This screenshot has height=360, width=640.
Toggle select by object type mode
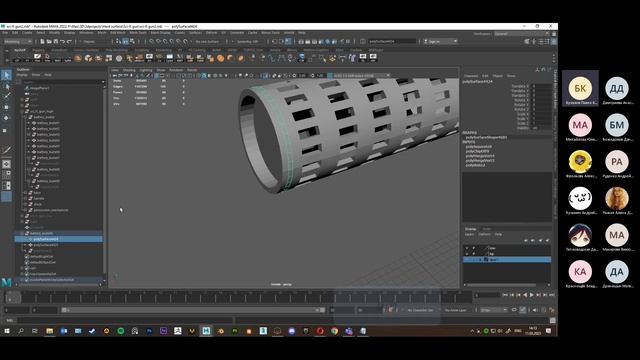(x=125, y=41)
